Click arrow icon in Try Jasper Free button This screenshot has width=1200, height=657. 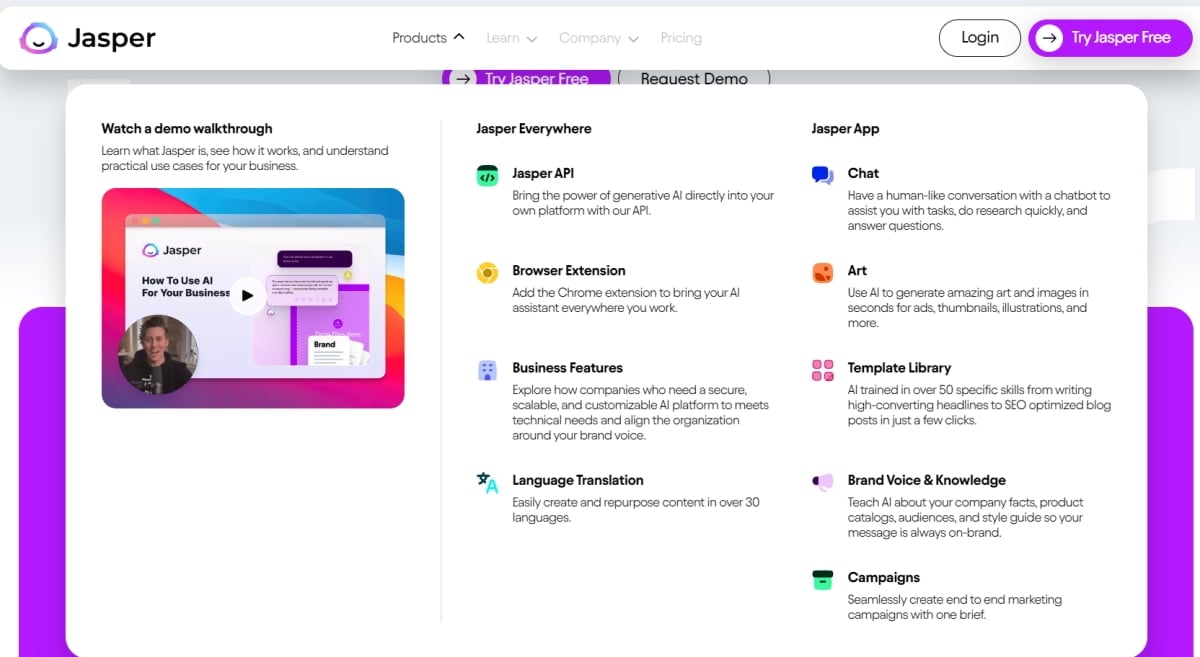point(1049,38)
